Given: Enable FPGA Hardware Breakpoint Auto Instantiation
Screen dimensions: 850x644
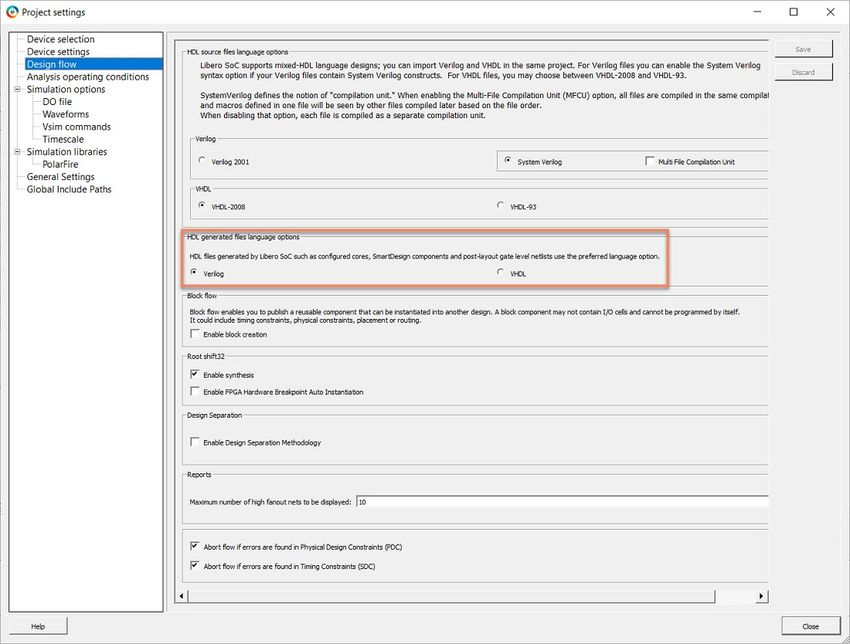Looking at the screenshot, I should pyautogui.click(x=195, y=391).
